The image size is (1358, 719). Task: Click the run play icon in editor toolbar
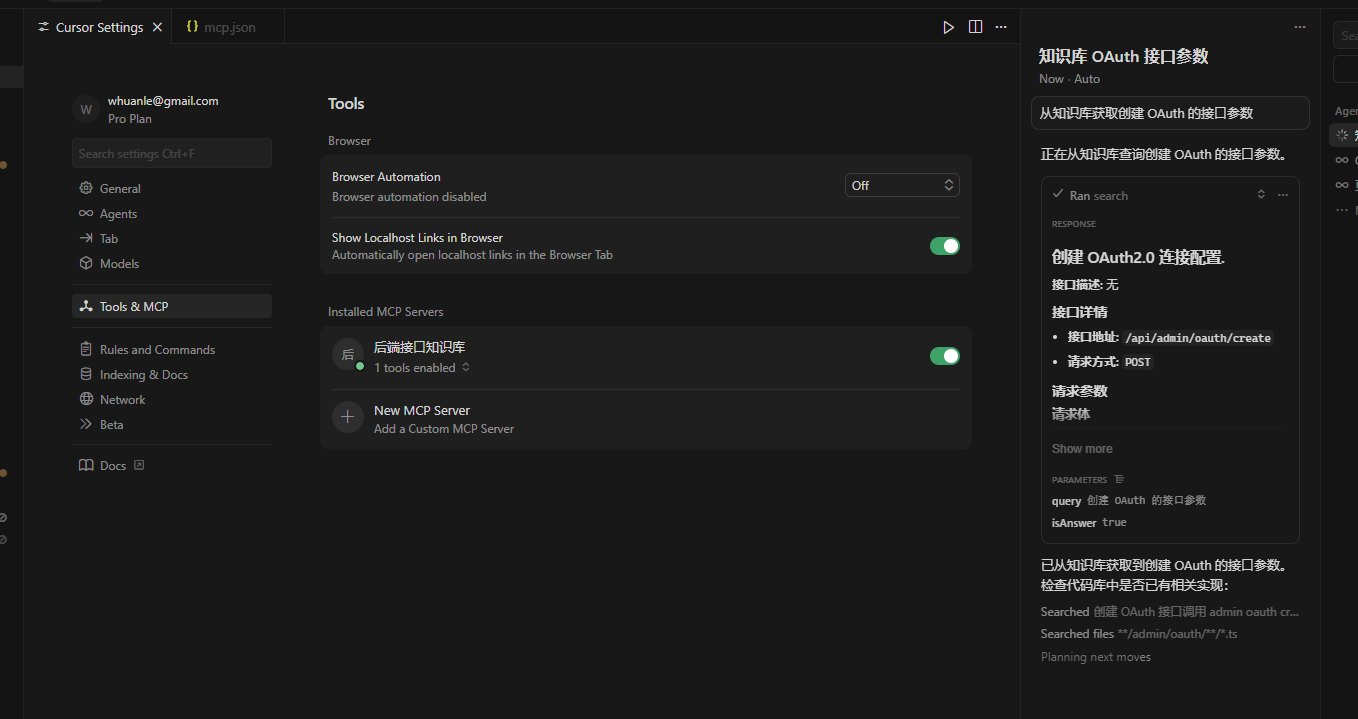coord(948,27)
